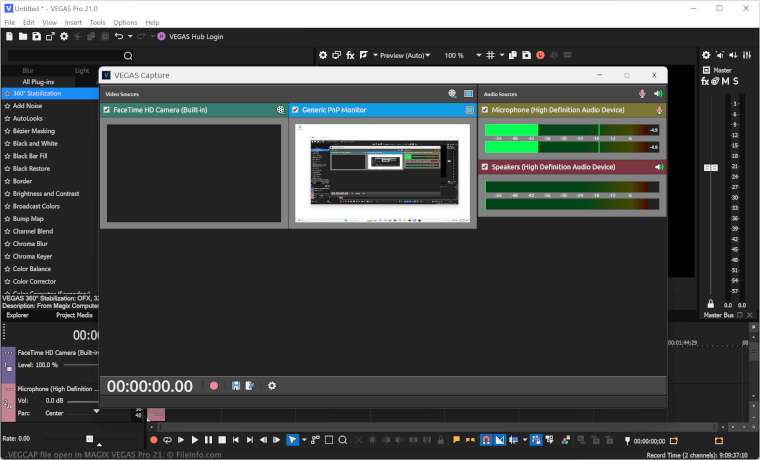Click the screen icon on Generic PnP Monitor bar
The width and height of the screenshot is (760, 460).
pos(469,110)
